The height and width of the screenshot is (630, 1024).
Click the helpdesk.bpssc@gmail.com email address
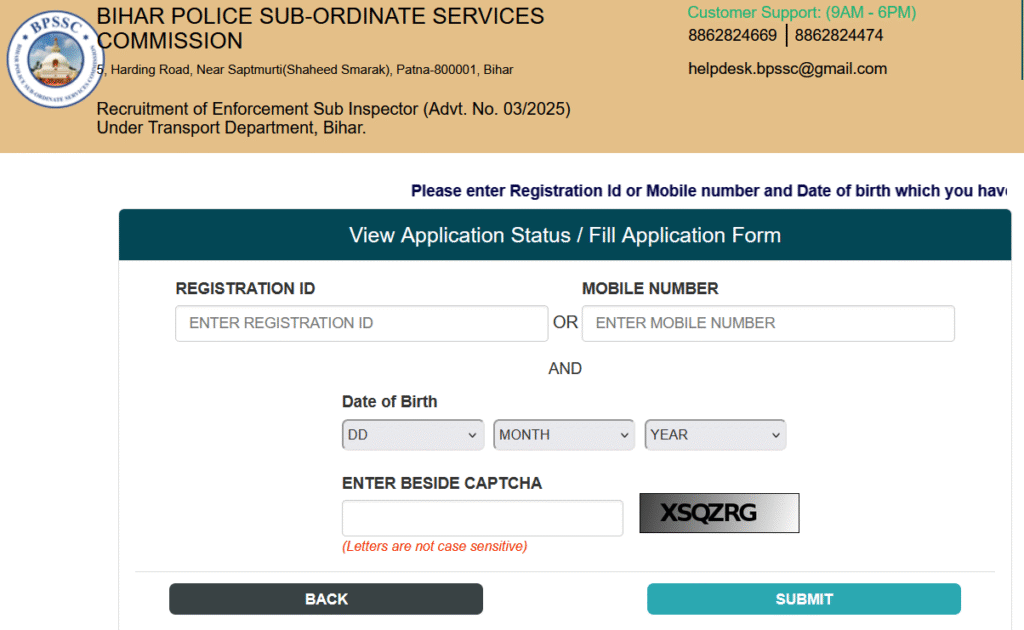(787, 69)
